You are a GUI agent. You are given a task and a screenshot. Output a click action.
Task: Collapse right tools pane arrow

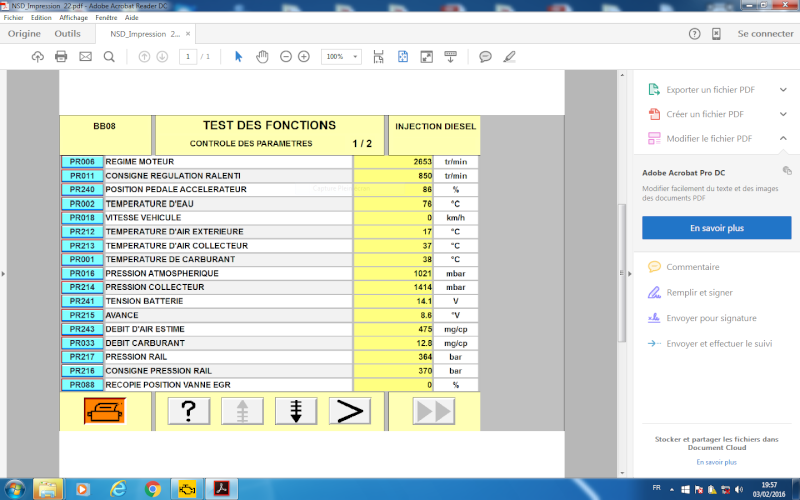[629, 273]
